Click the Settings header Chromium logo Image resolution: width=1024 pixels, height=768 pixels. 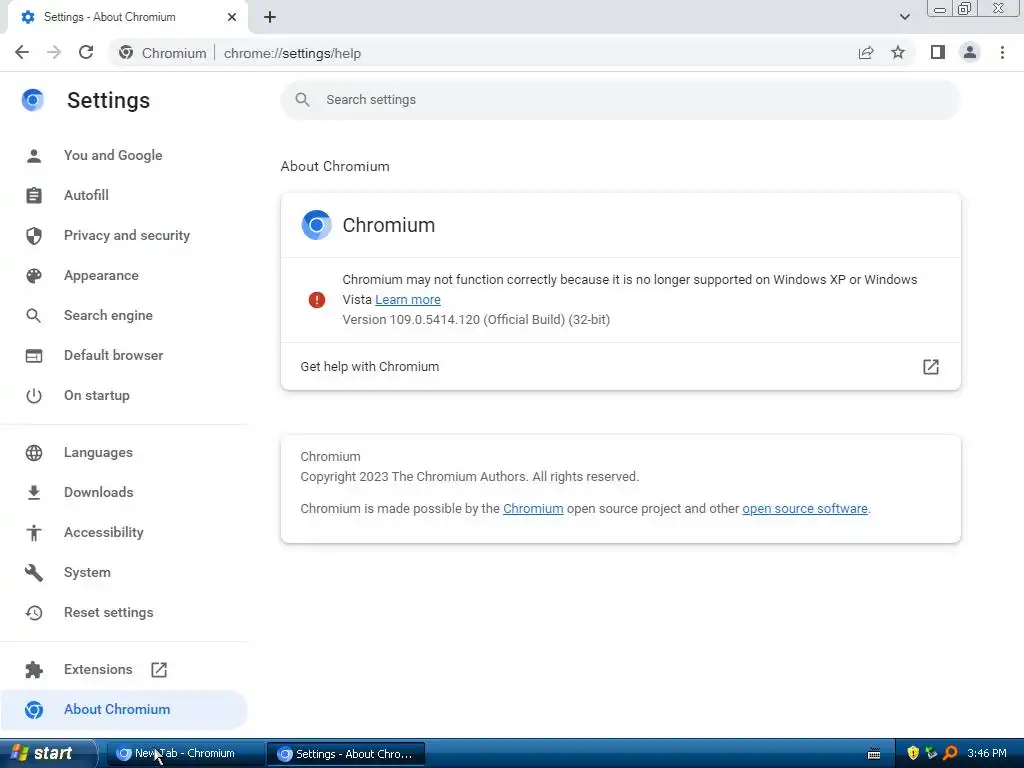click(33, 100)
